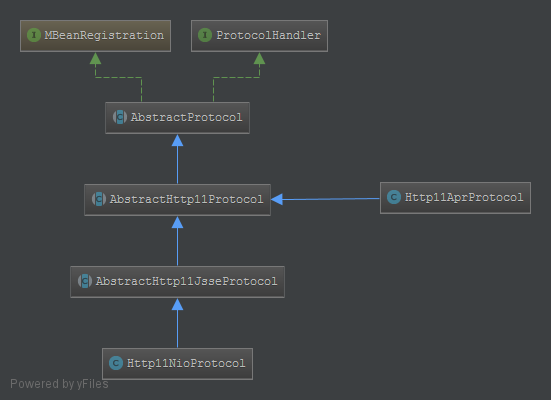551x400 pixels.
Task: Click the interface icon on ProtocolHandler node
Action: [205, 35]
